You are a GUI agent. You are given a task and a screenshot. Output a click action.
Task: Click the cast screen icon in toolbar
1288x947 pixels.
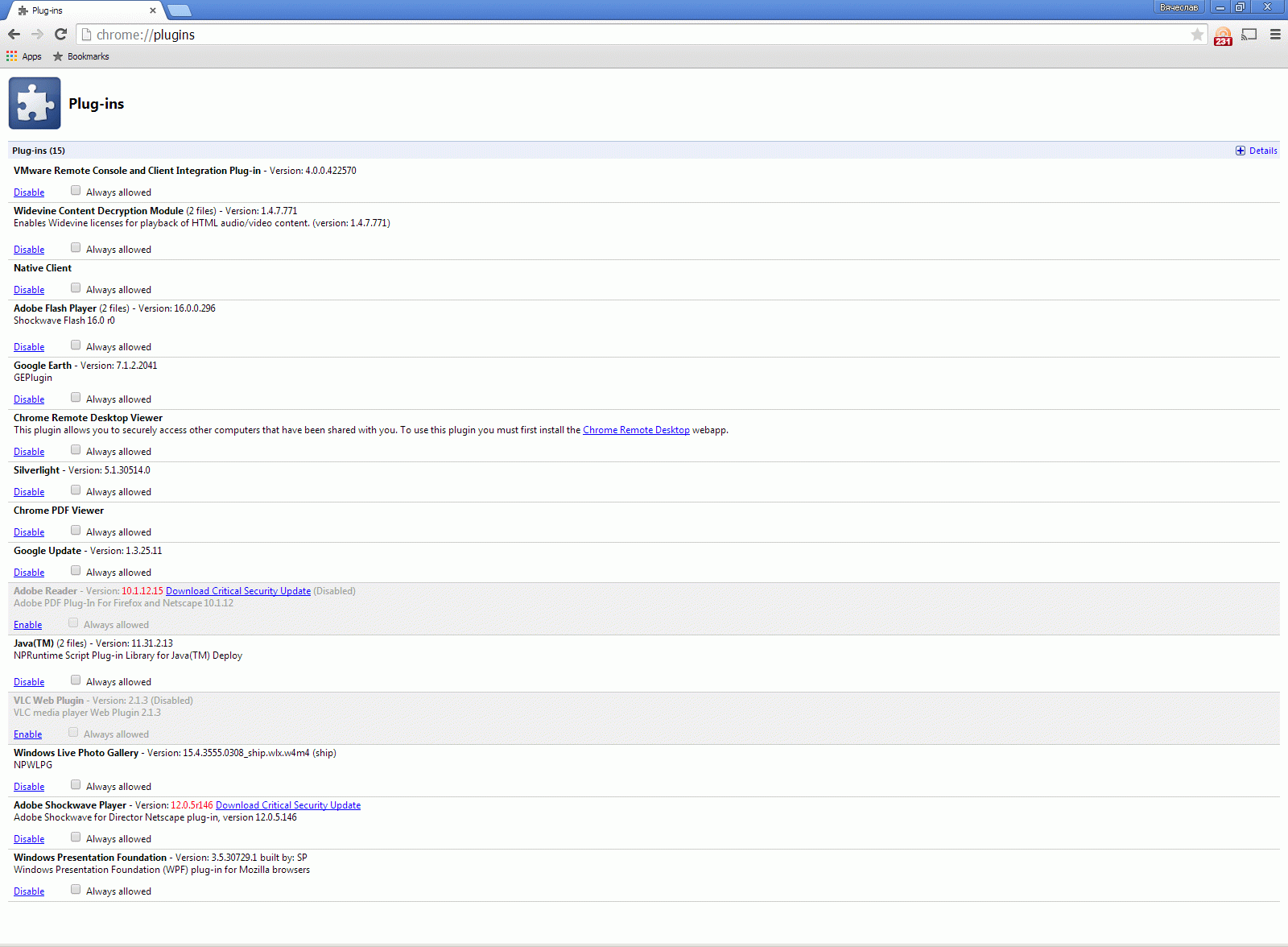(1249, 34)
